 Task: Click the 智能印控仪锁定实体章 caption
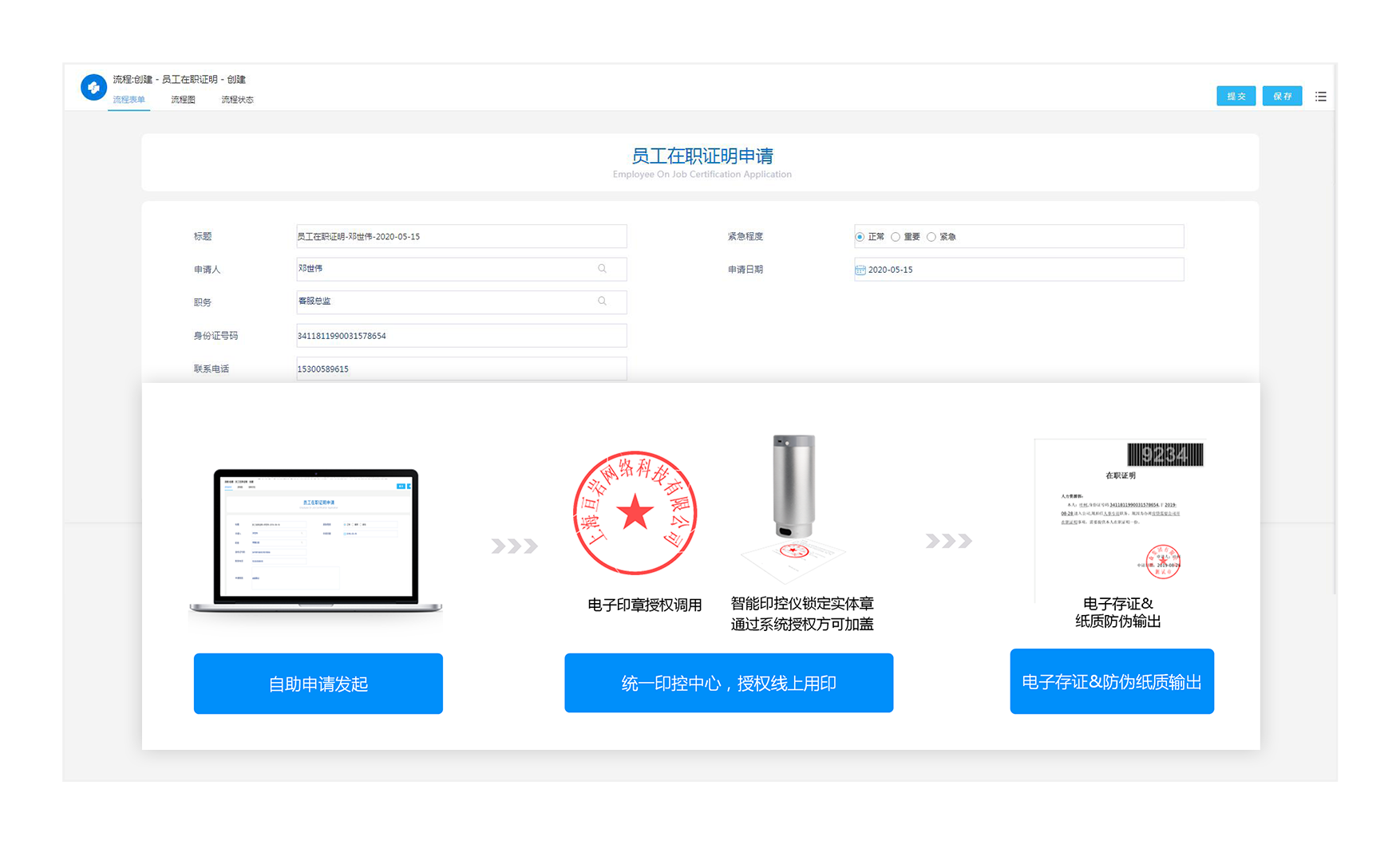pyautogui.click(x=802, y=604)
